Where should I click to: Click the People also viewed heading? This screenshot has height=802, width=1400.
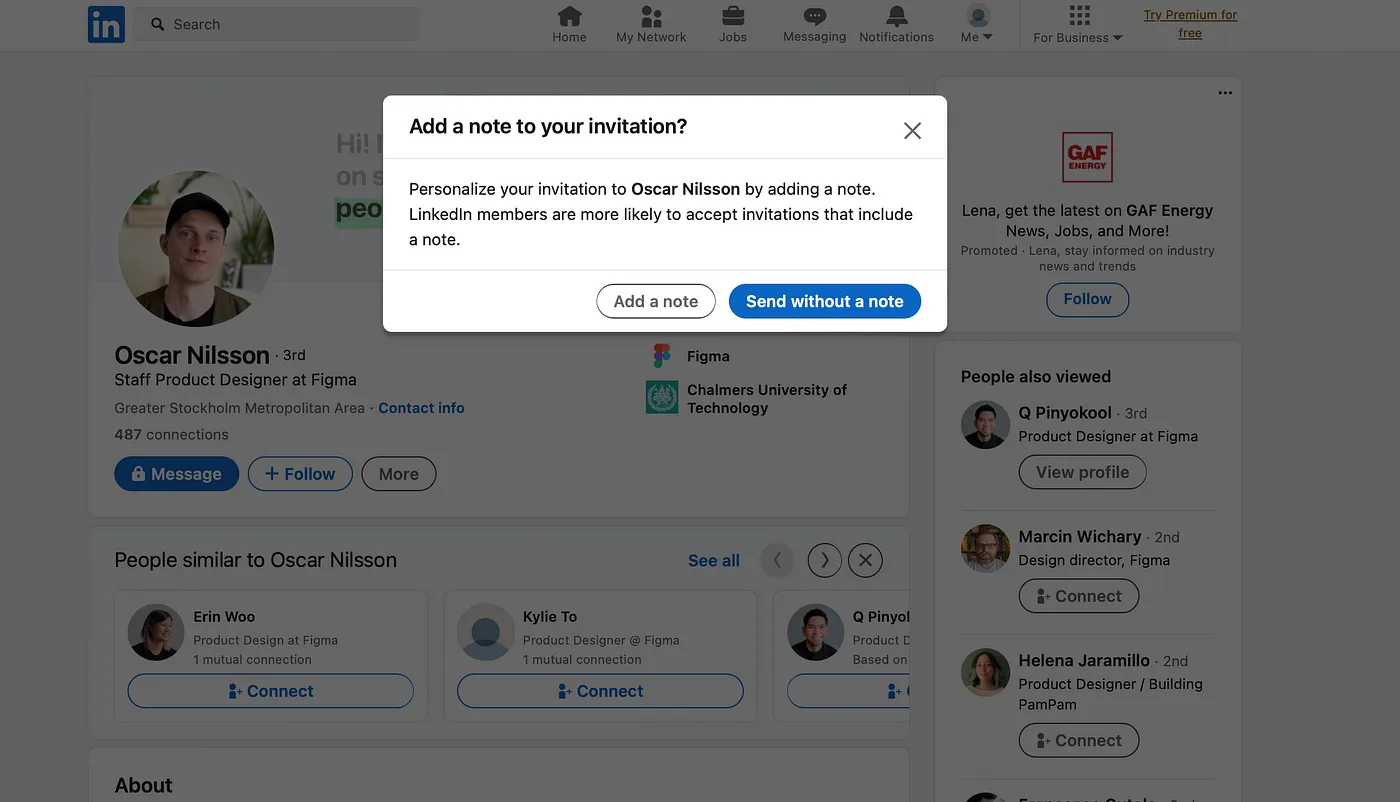point(1036,376)
